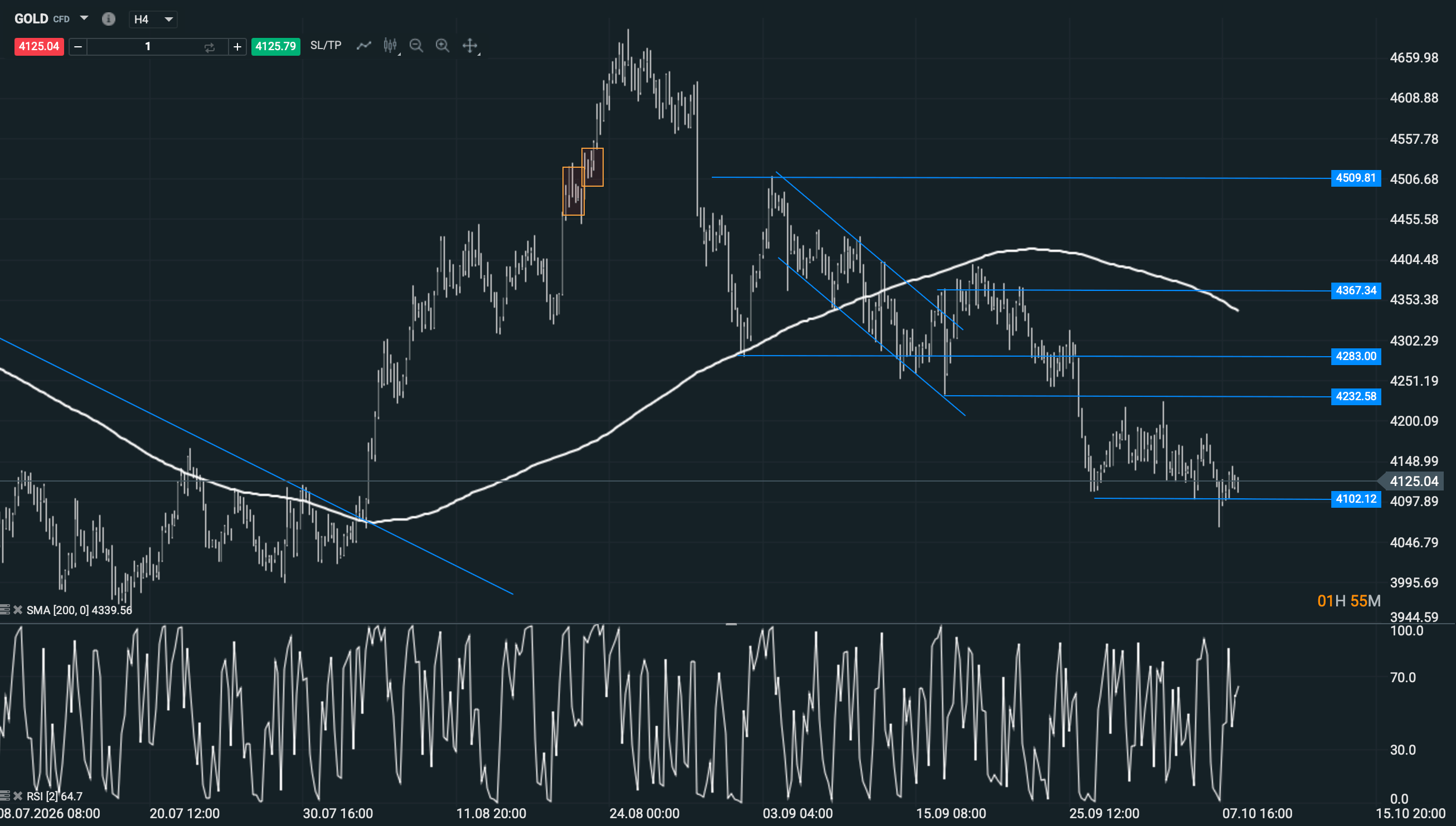Open RSI indicator settings icon
The image size is (1456, 826).
[5, 796]
